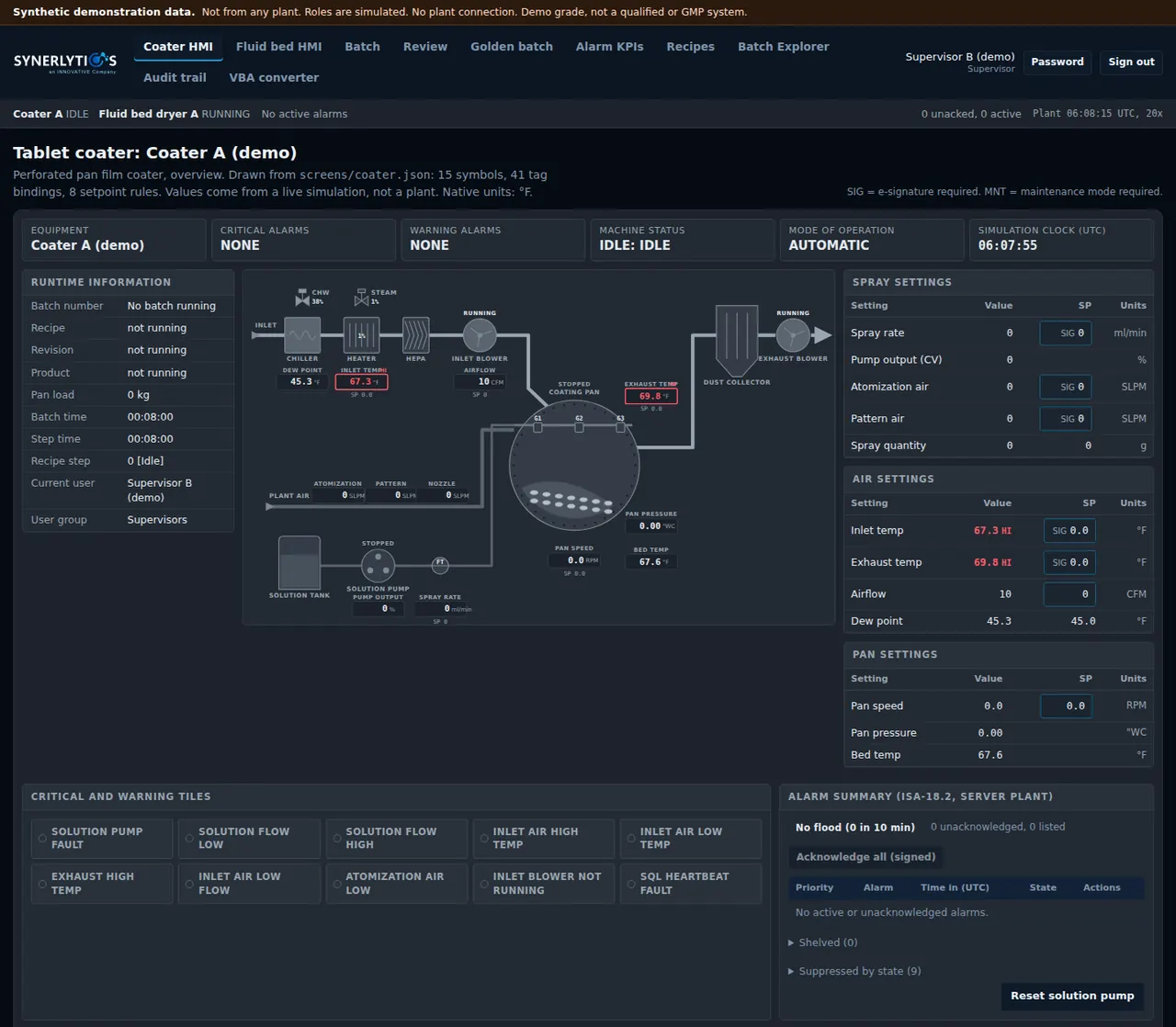
Task: Select the Solution Tank symbol
Action: tap(300, 562)
